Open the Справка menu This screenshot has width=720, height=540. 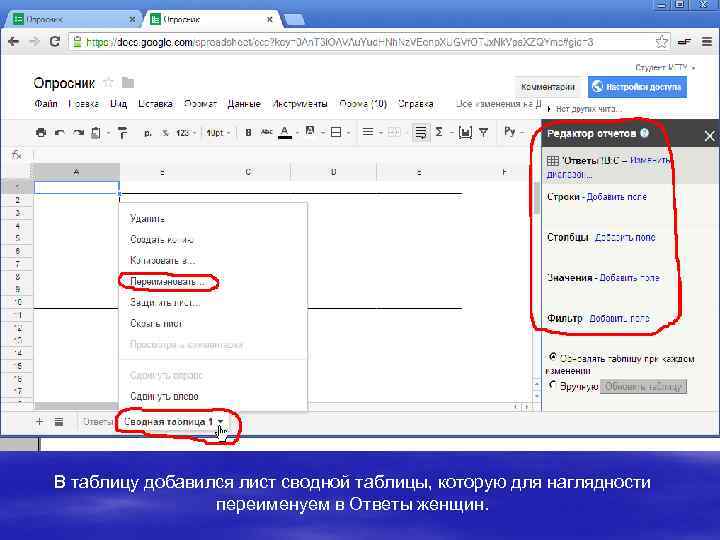point(416,104)
